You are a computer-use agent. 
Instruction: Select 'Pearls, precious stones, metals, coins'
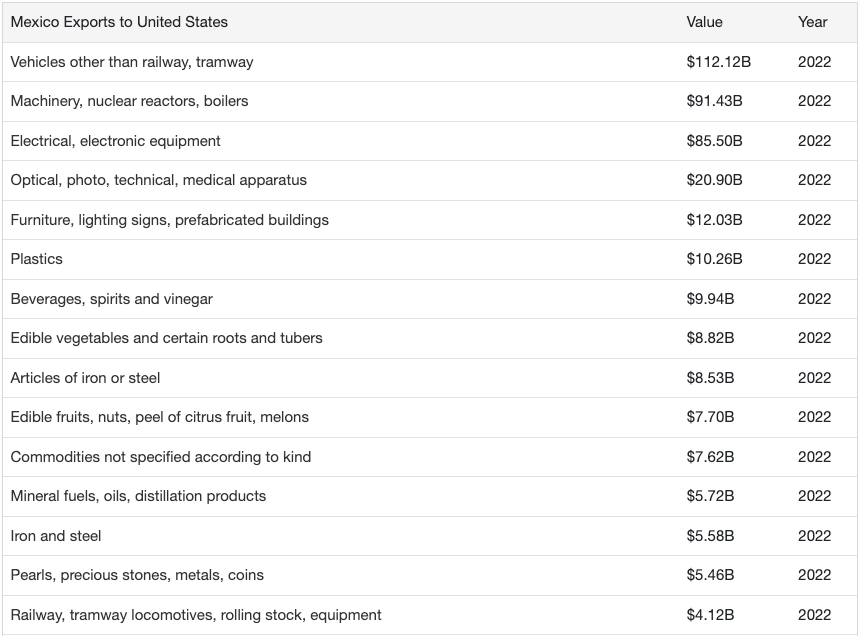pos(138,575)
